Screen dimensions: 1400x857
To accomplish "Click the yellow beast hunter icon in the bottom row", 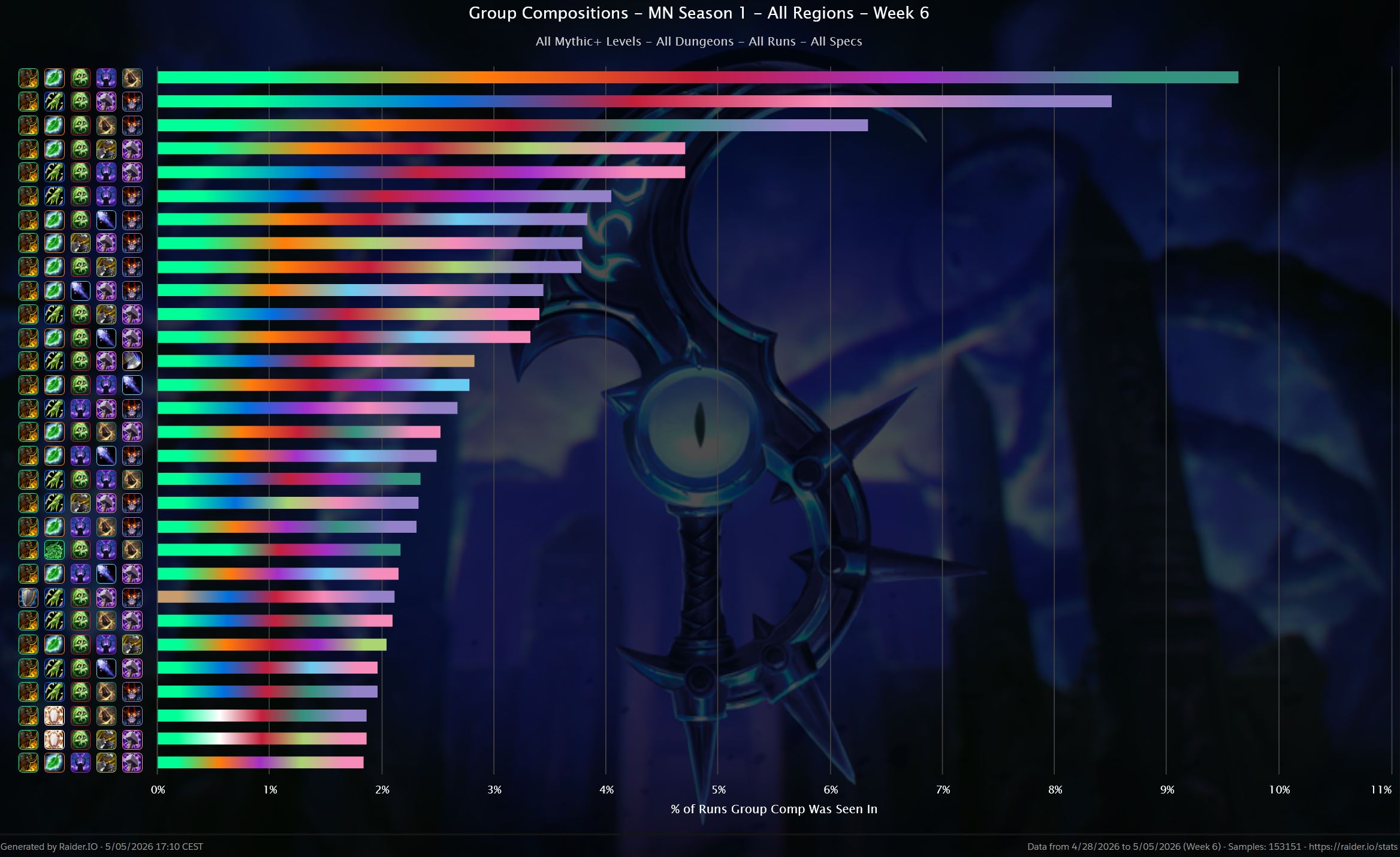I will 106,762.
